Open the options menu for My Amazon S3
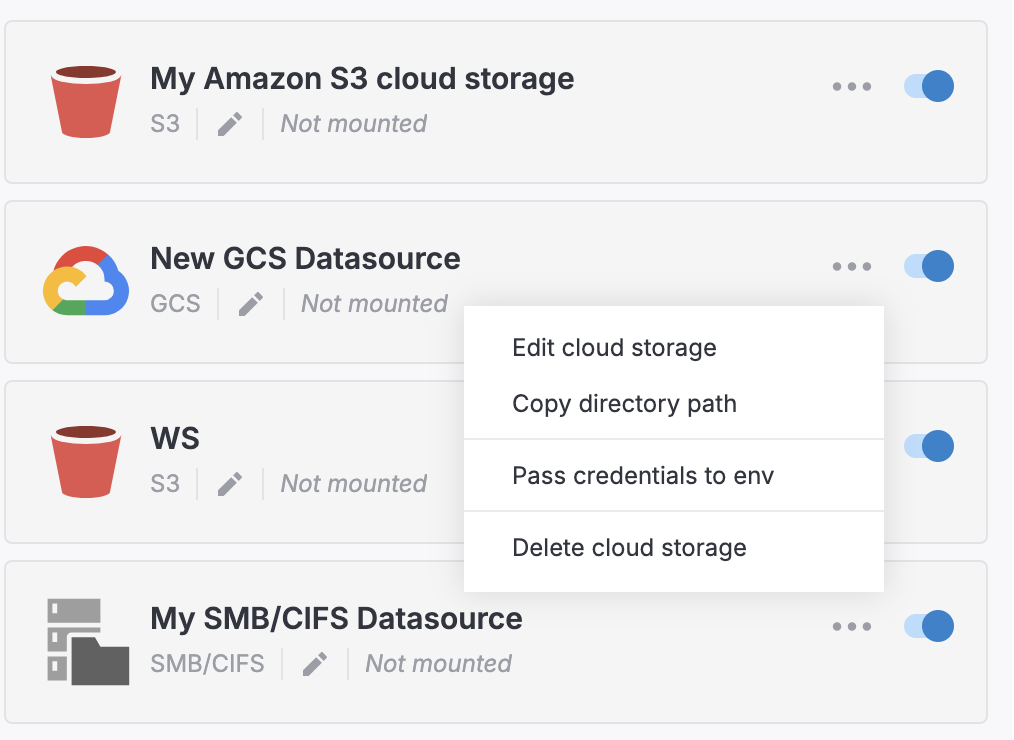This screenshot has height=740, width=1014. coord(851,87)
